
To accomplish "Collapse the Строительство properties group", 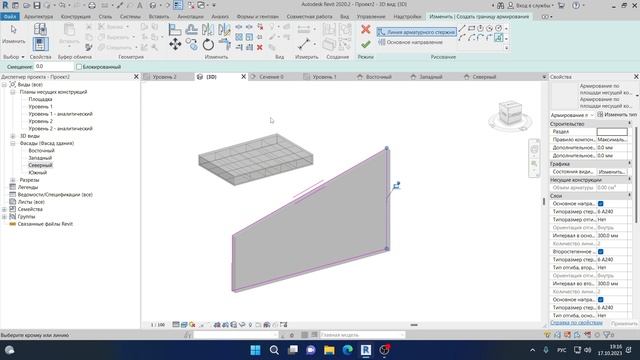I will (x=629, y=123).
